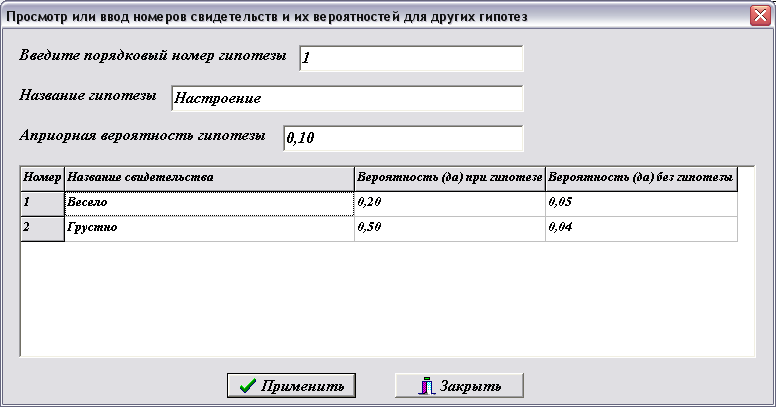776x407 pixels.
Task: Click row header number 1
Action: pyautogui.click(x=43, y=204)
